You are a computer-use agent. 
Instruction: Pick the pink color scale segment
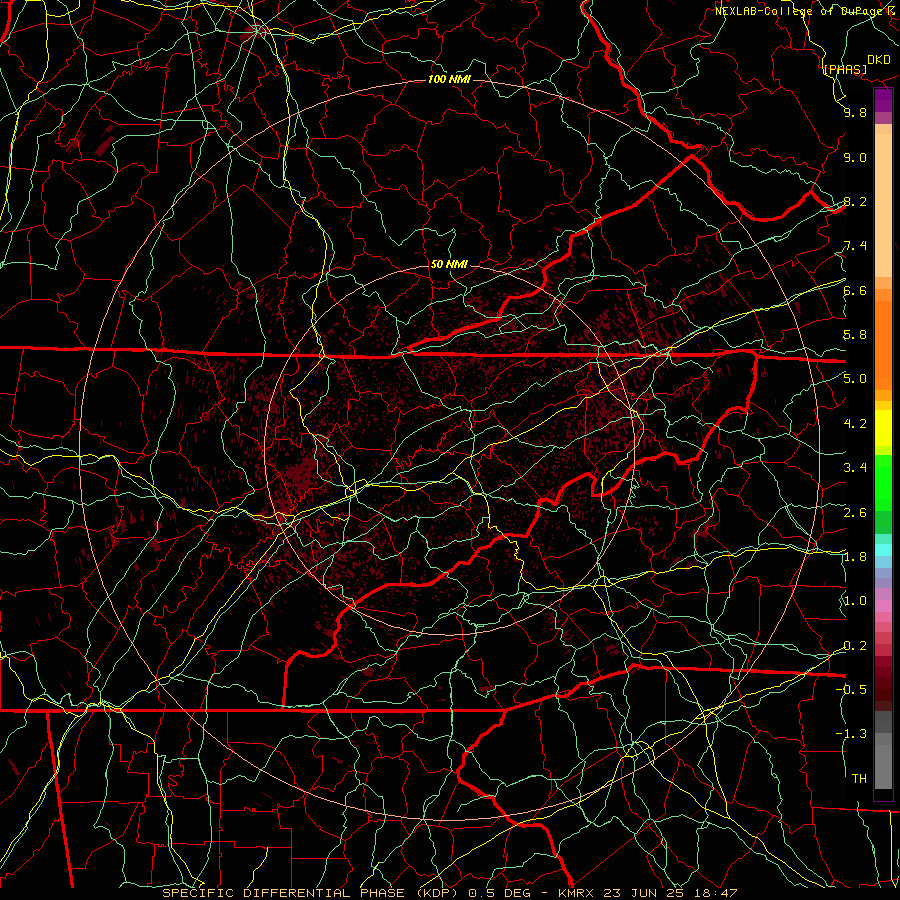tap(883, 606)
